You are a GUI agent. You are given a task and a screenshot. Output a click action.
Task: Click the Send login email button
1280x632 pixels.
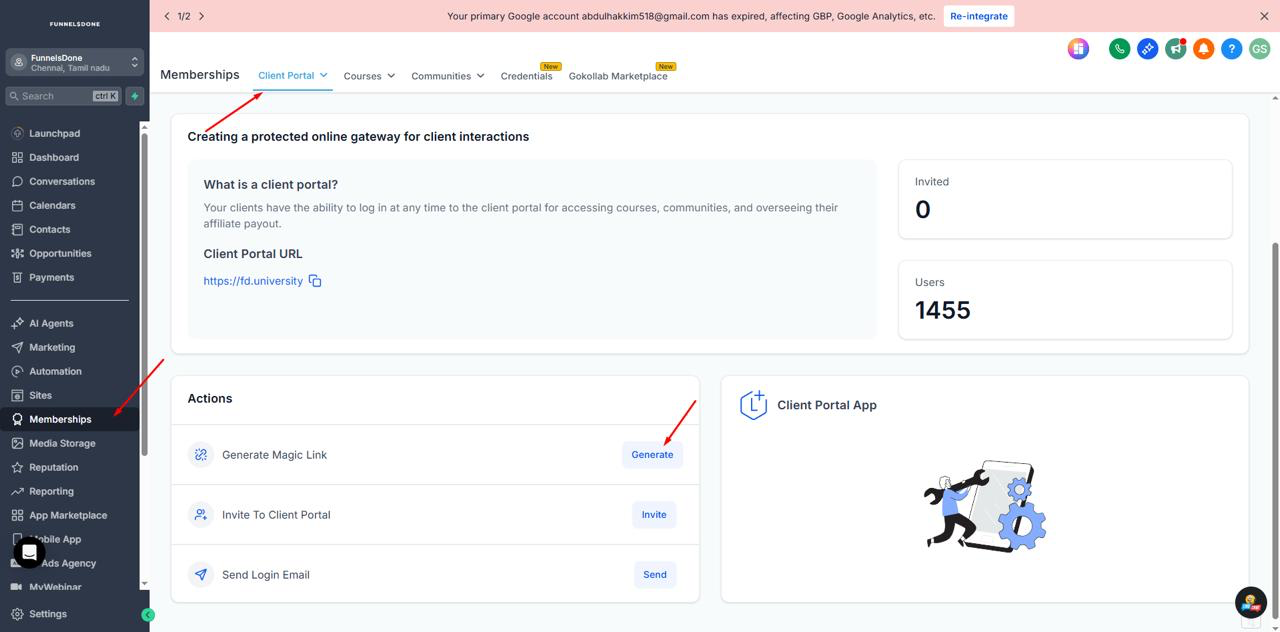[x=655, y=575]
